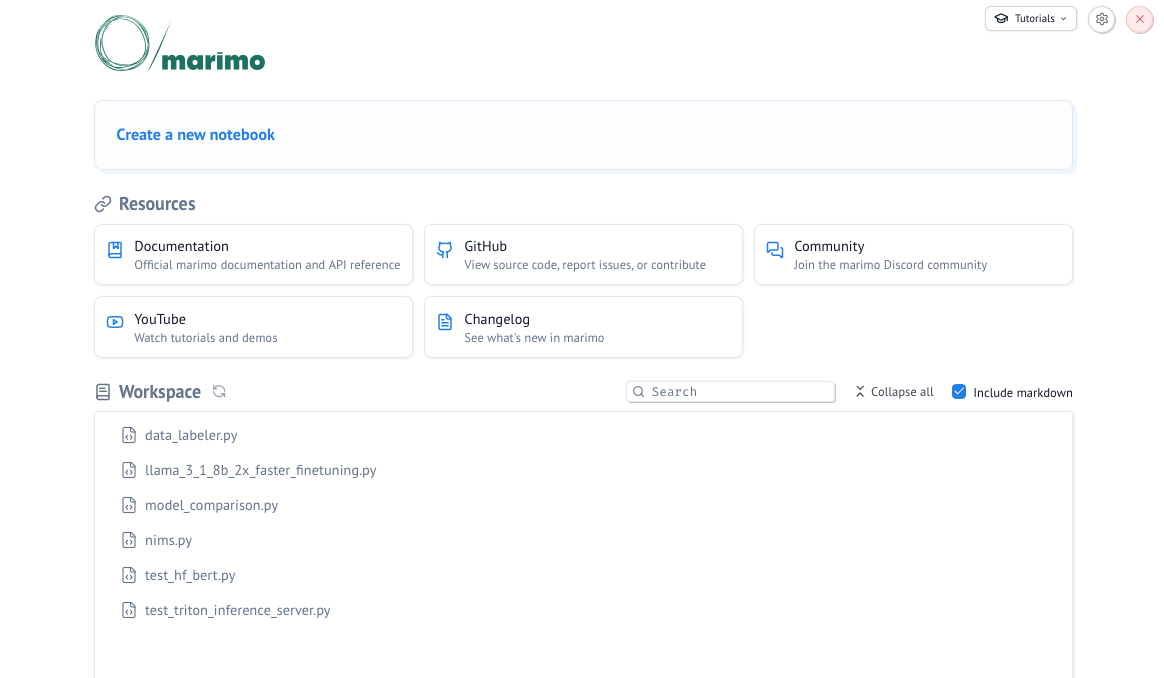Image resolution: width=1164 pixels, height=678 pixels.
Task: Create a new notebook
Action: tap(195, 134)
